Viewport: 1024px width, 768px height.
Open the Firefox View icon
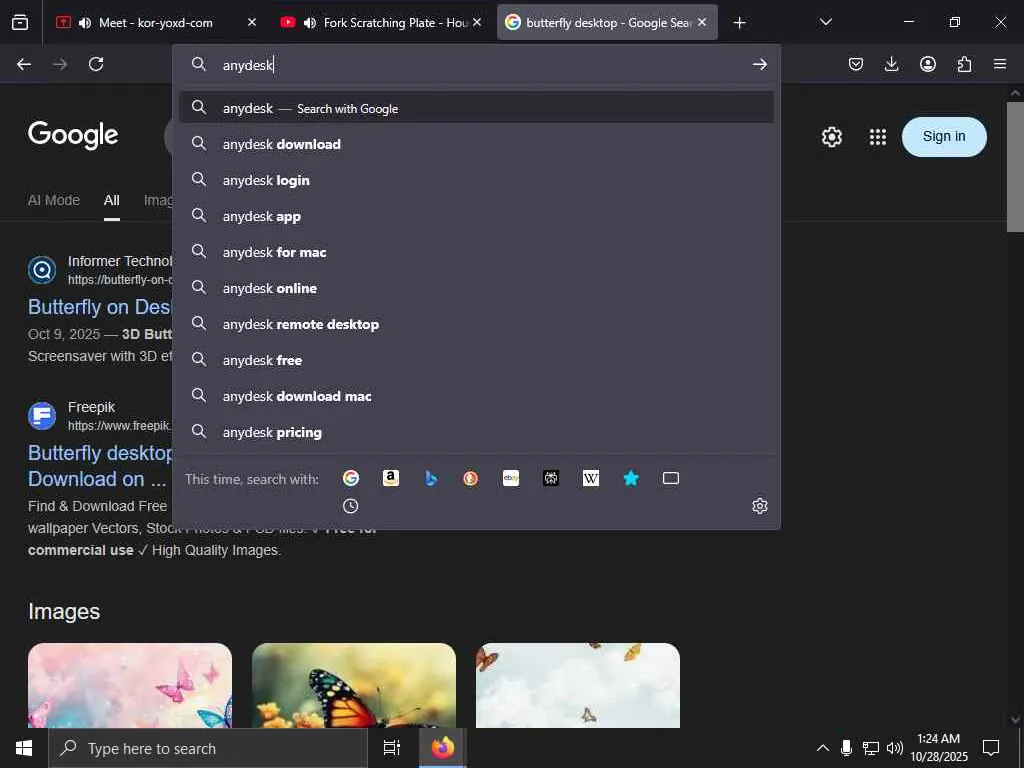coord(20,22)
